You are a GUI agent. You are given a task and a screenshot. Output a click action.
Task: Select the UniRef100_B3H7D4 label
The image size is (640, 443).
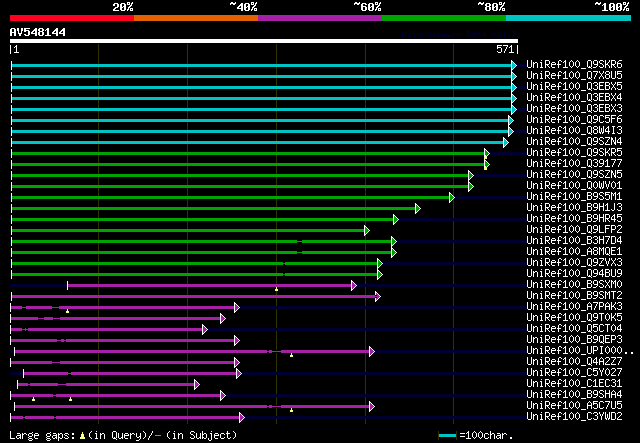[574, 240]
